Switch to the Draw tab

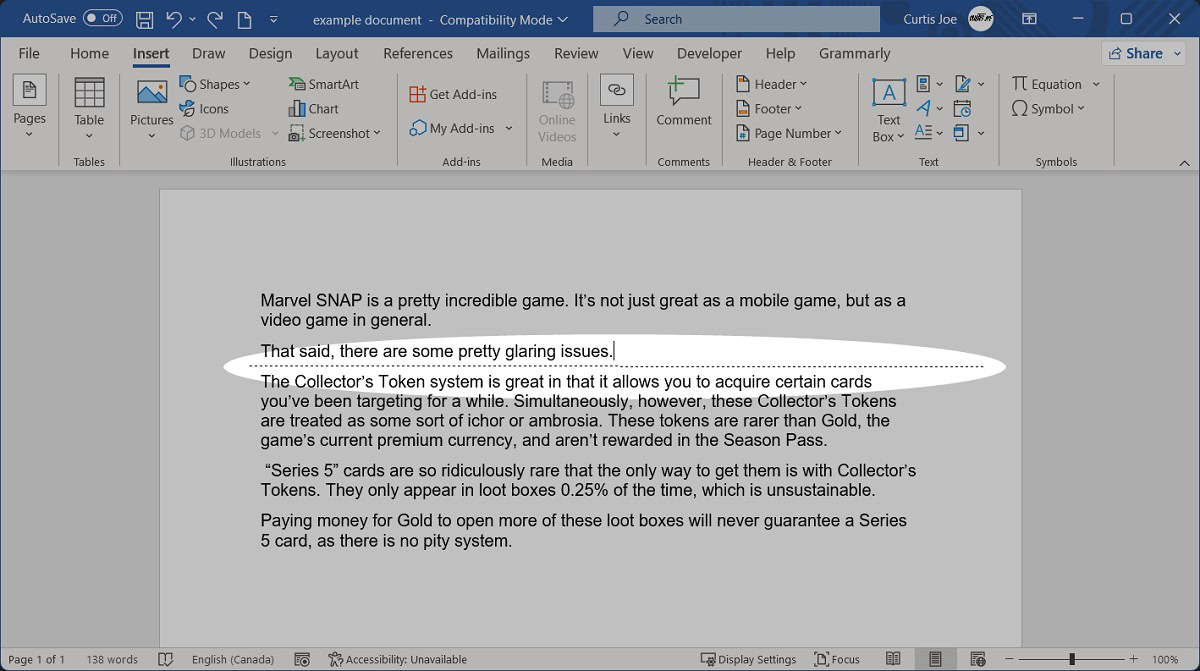click(209, 53)
